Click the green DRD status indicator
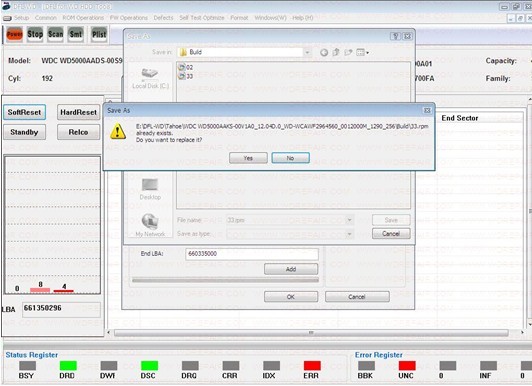 [x=68, y=365]
